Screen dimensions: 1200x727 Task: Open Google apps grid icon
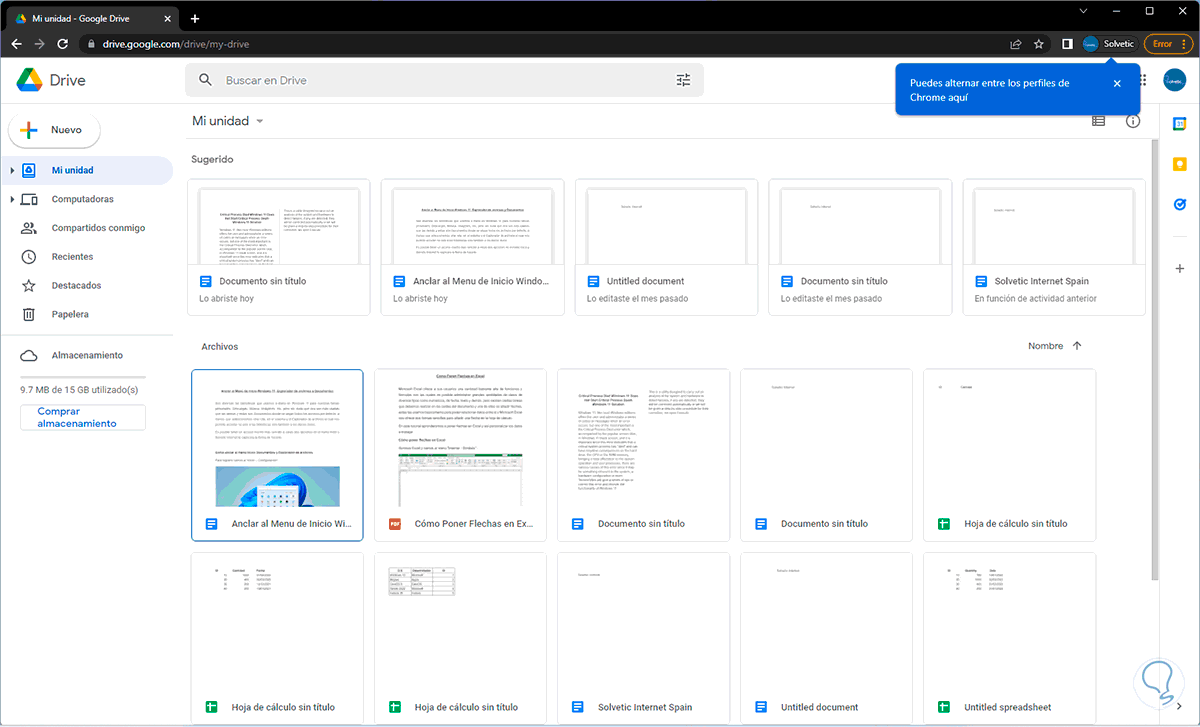click(1141, 80)
